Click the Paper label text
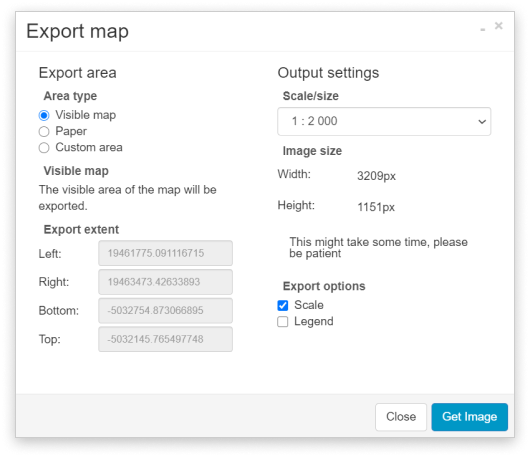 click(71, 131)
